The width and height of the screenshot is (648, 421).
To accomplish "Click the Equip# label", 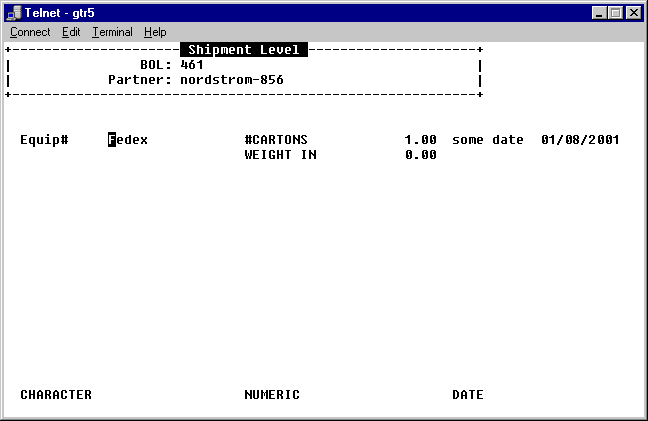I will (44, 140).
